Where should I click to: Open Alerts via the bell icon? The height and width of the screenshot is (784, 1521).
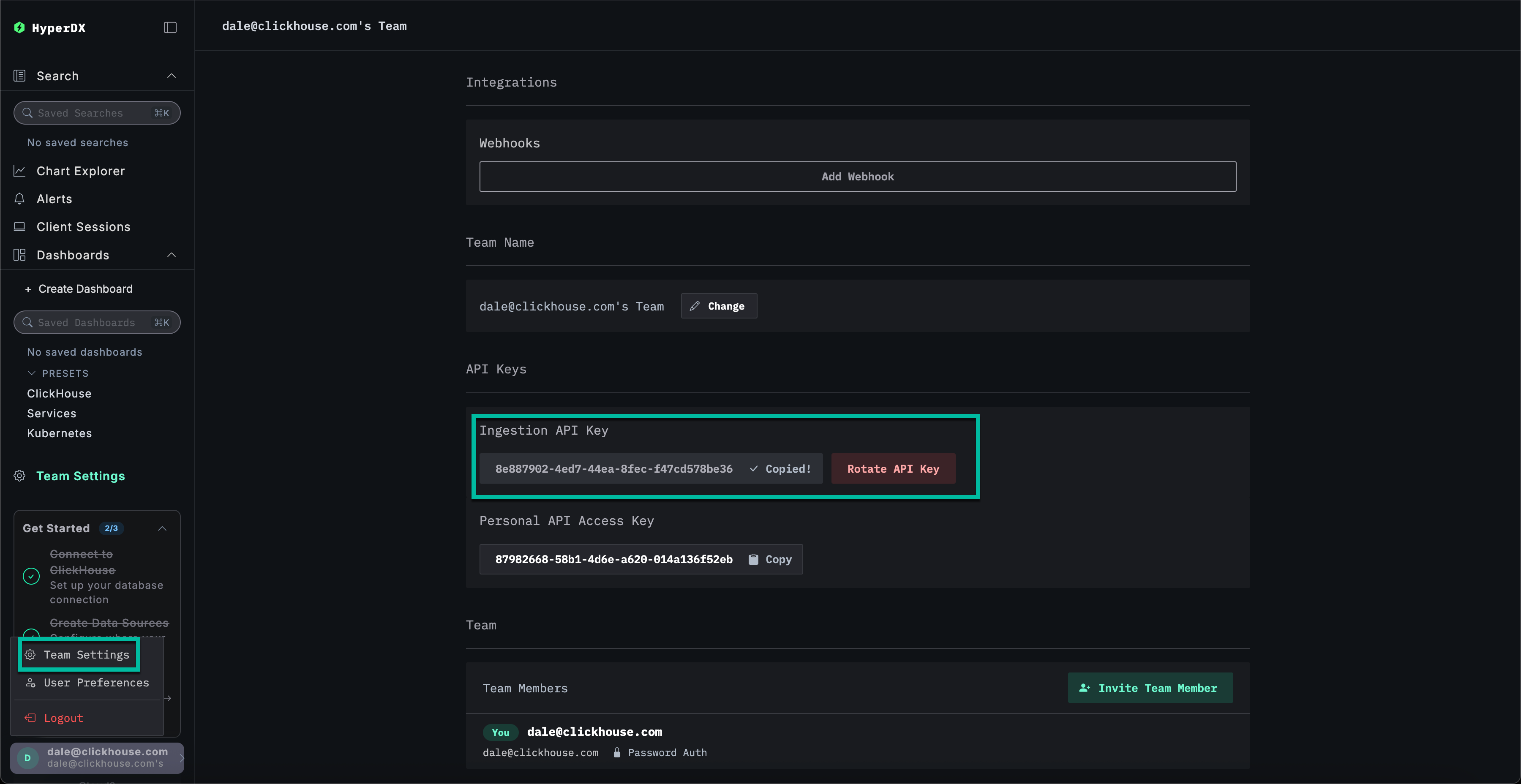(x=19, y=199)
